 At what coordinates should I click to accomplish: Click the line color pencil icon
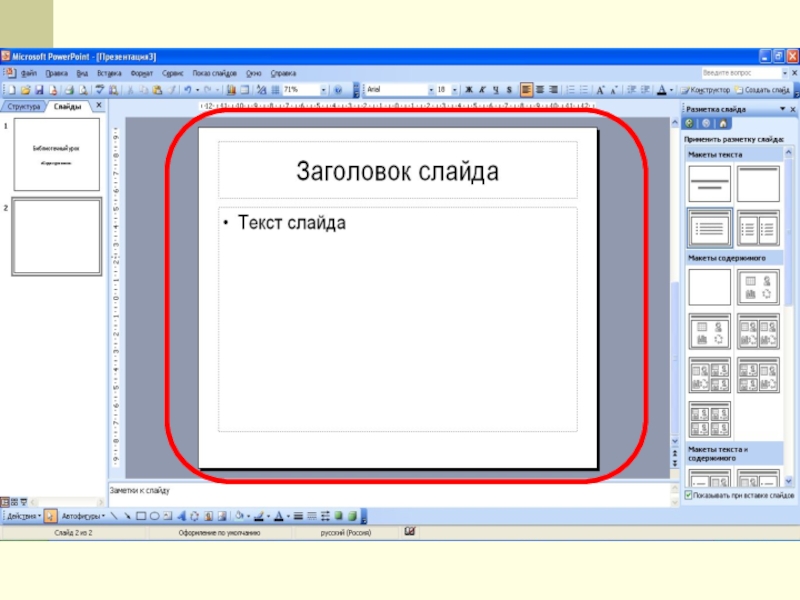tap(259, 516)
